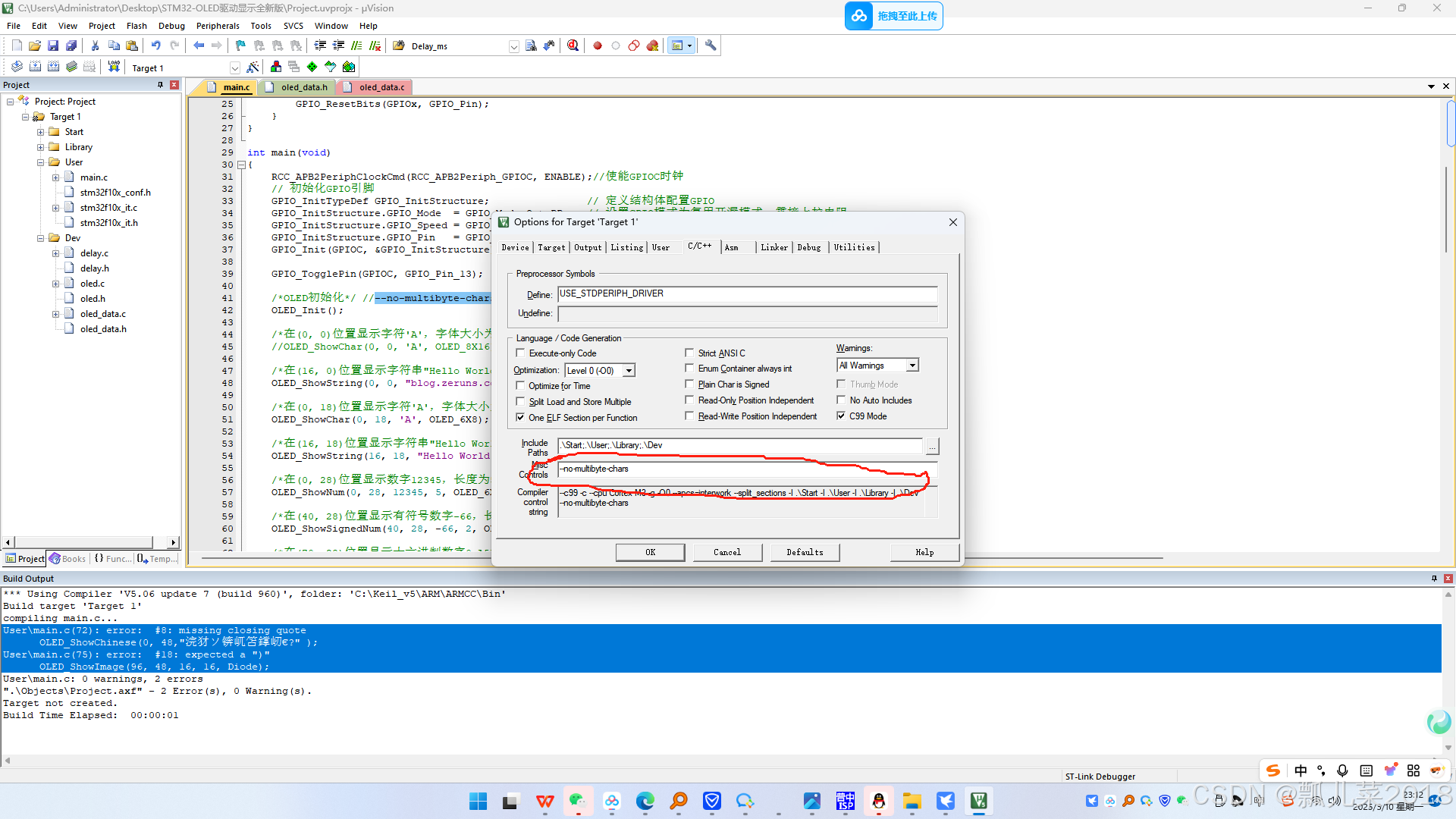1456x819 pixels.
Task: Open the Warnings dropdown
Action: point(912,366)
